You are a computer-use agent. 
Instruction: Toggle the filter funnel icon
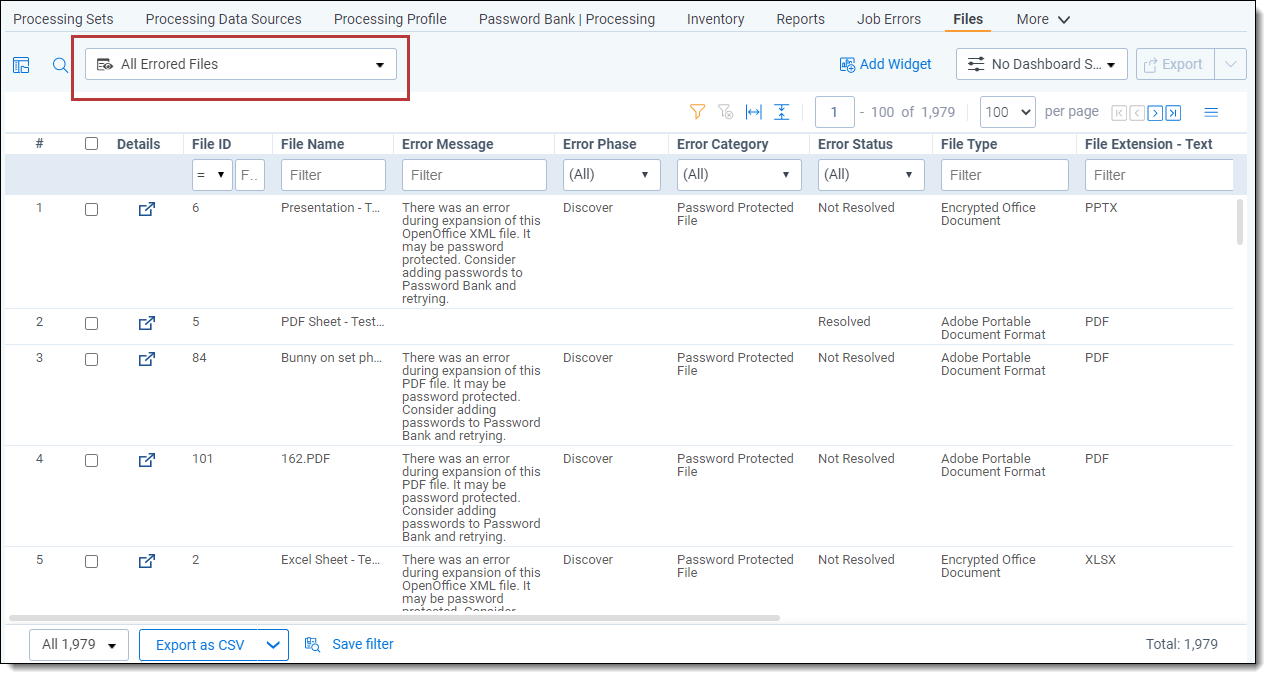(698, 112)
